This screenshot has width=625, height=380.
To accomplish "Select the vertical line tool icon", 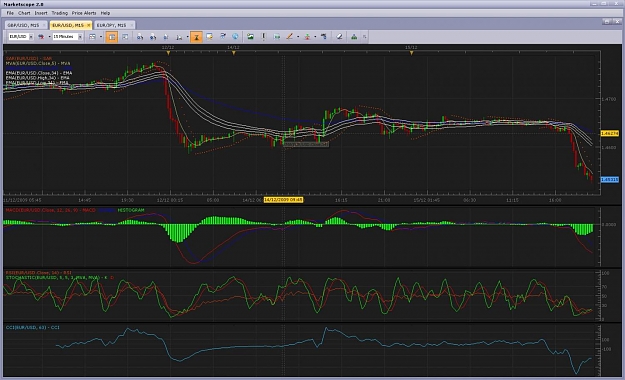I will point(263,37).
